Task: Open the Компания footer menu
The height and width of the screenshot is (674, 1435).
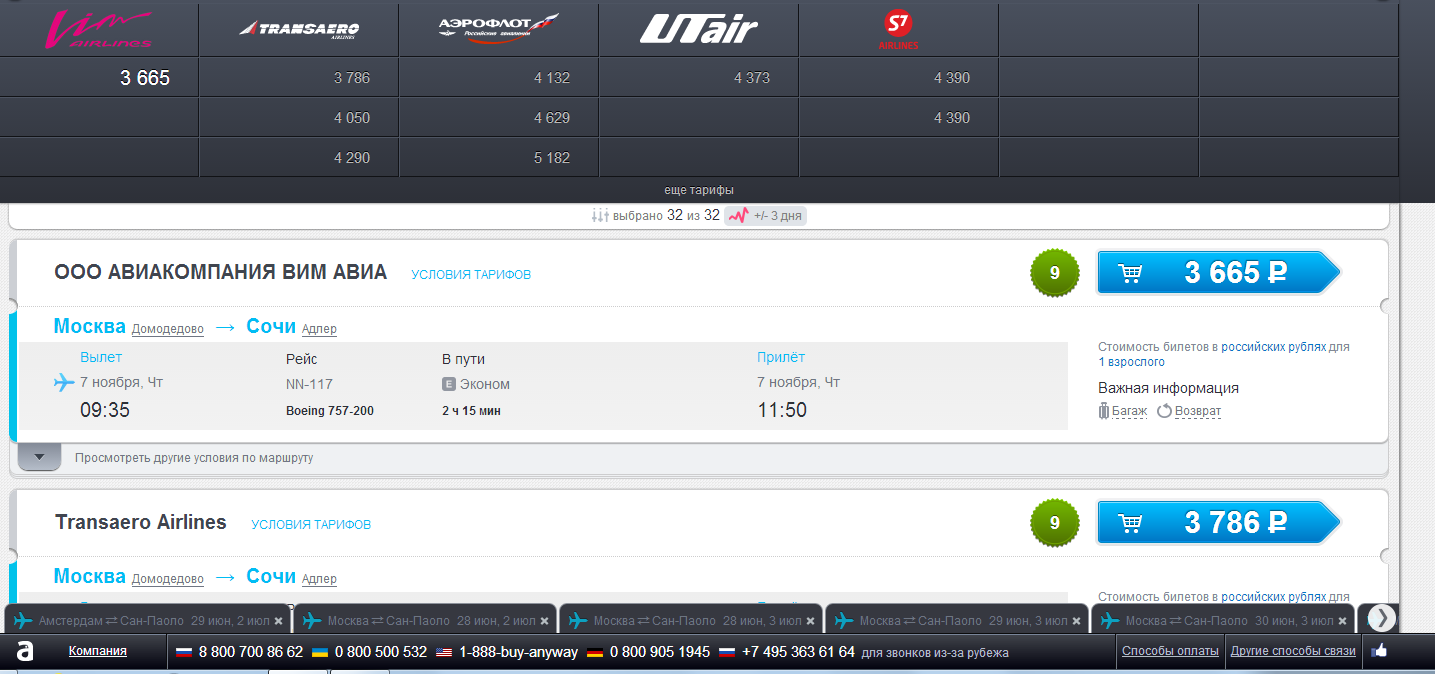Action: [x=98, y=651]
